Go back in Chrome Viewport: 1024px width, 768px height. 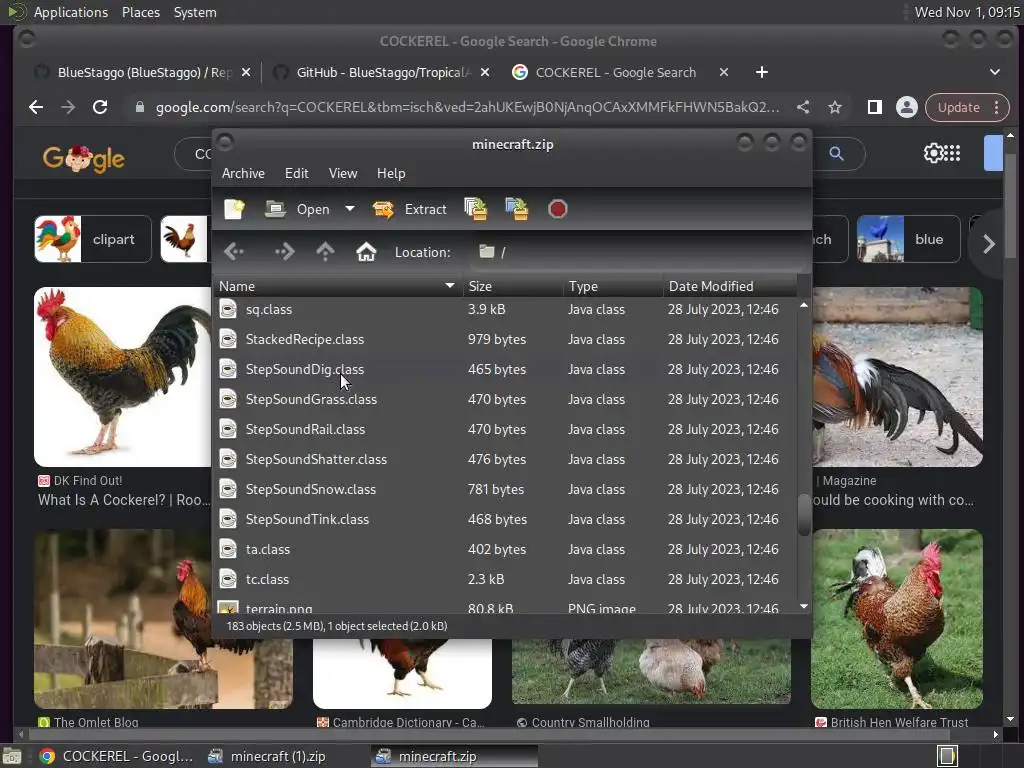click(x=36, y=107)
